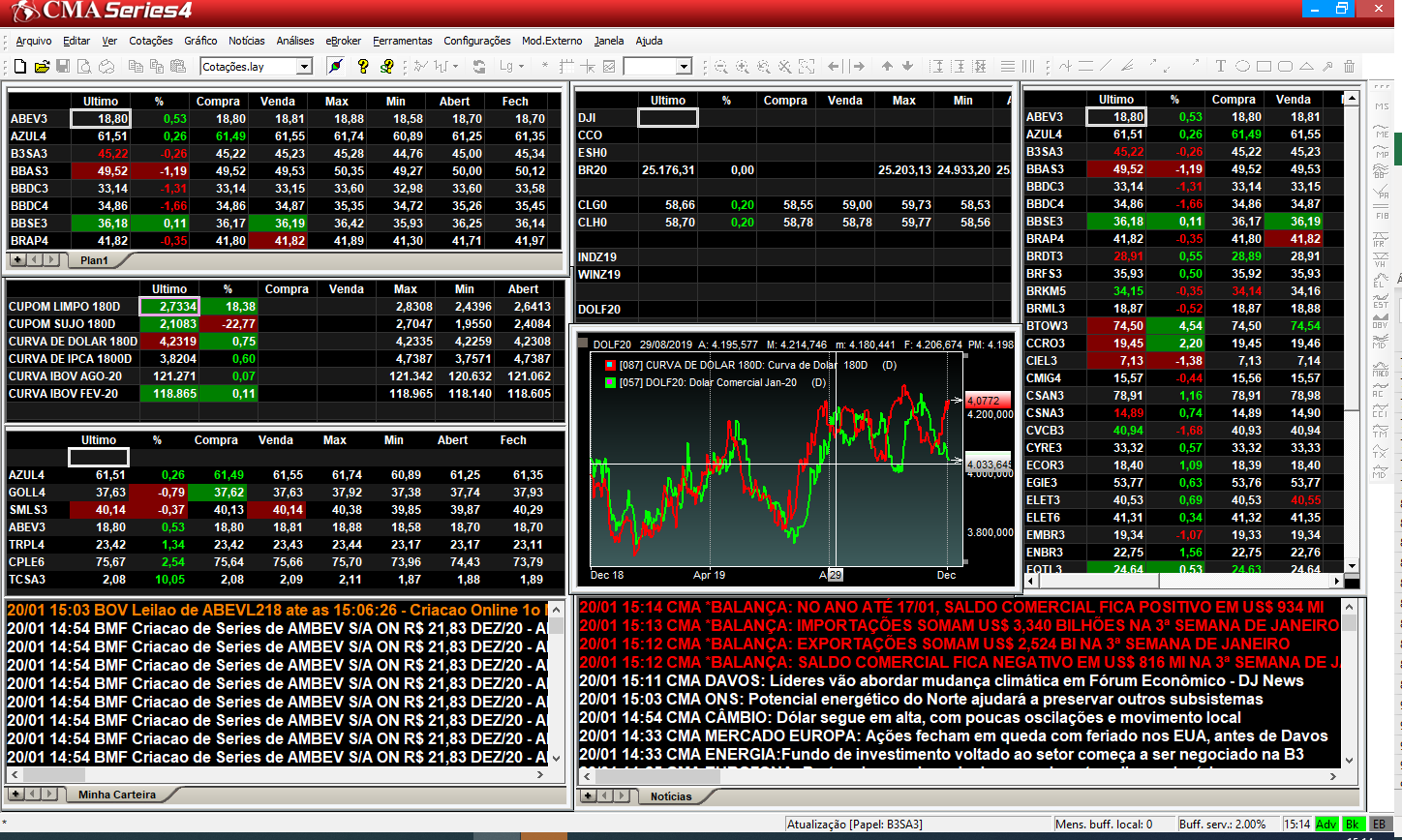Select the diagonal trend line tool
This screenshot has width=1402, height=840.
tap(1108, 67)
